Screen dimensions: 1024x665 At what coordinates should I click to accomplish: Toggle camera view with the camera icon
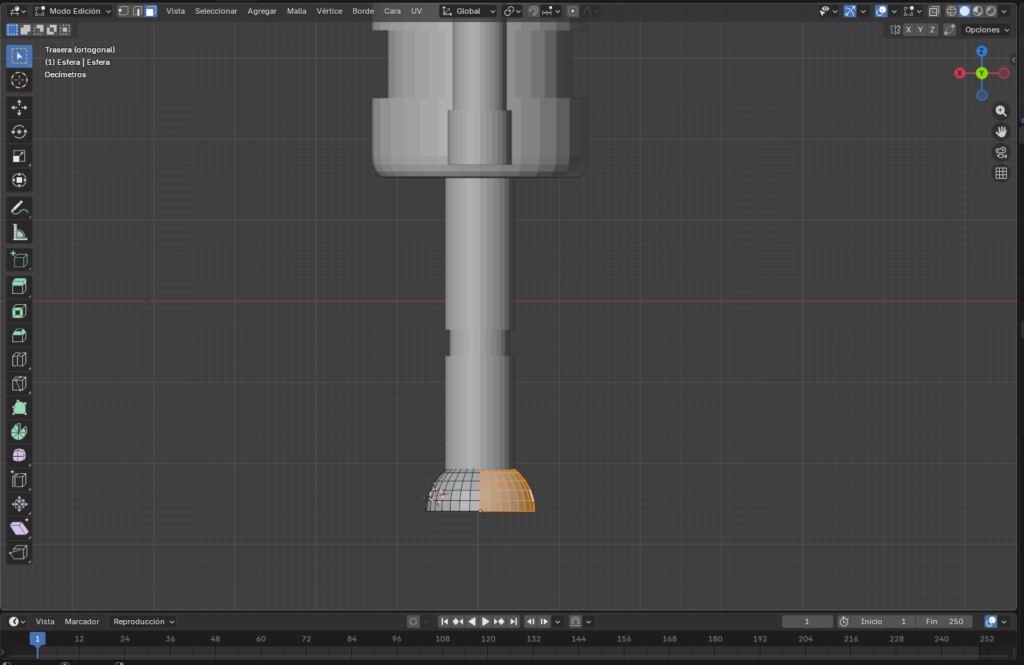[x=1001, y=152]
